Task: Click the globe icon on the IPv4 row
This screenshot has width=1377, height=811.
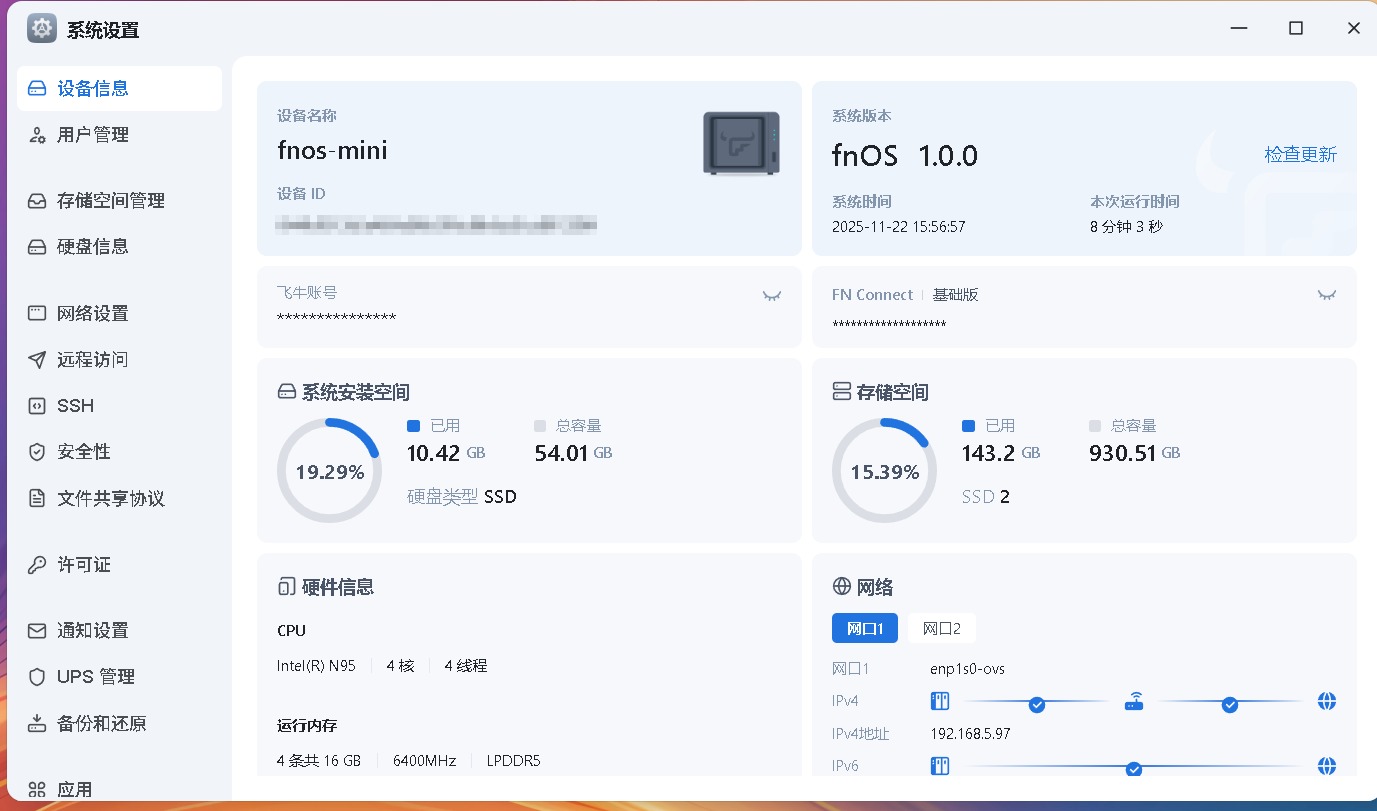Action: (x=1326, y=703)
